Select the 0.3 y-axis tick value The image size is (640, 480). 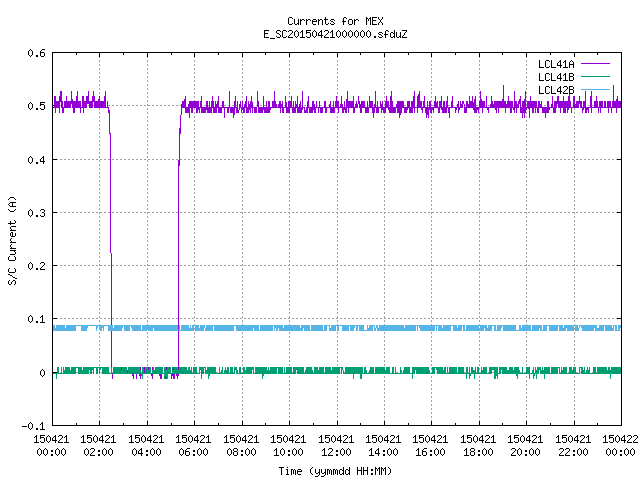tap(36, 213)
